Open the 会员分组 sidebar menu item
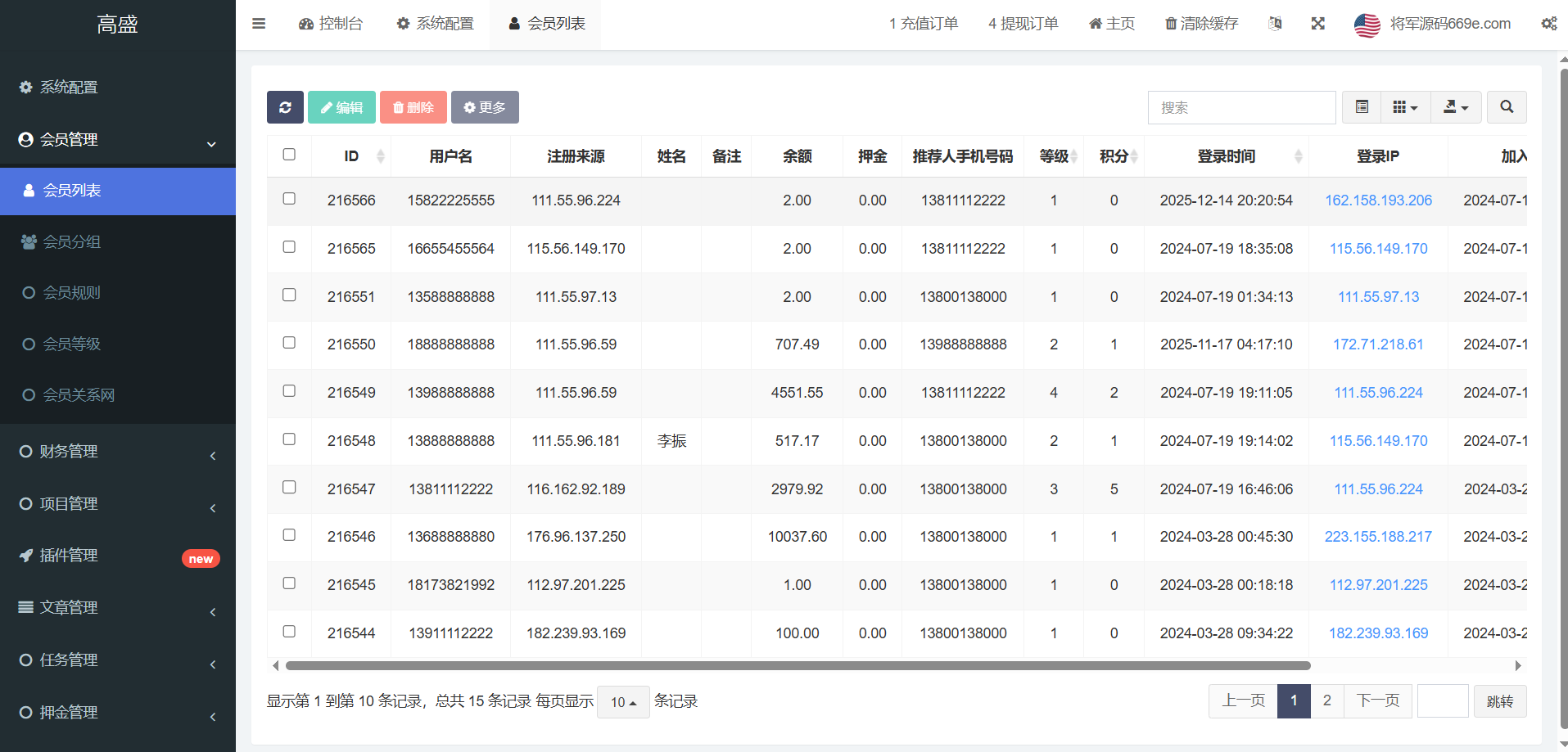Screen dimensions: 1568x752 click(72, 241)
